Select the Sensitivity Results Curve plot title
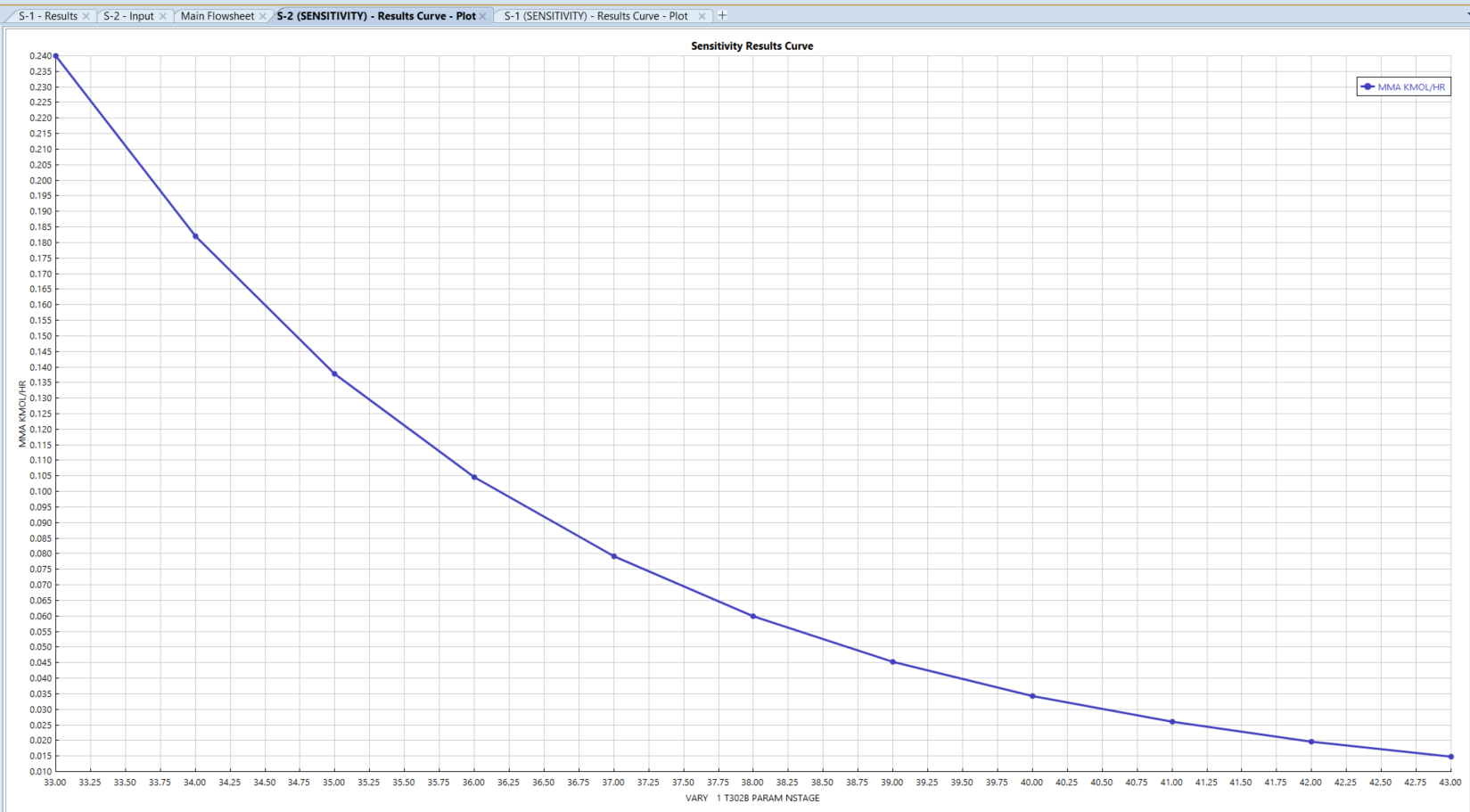The height and width of the screenshot is (812, 1470). pos(751,45)
